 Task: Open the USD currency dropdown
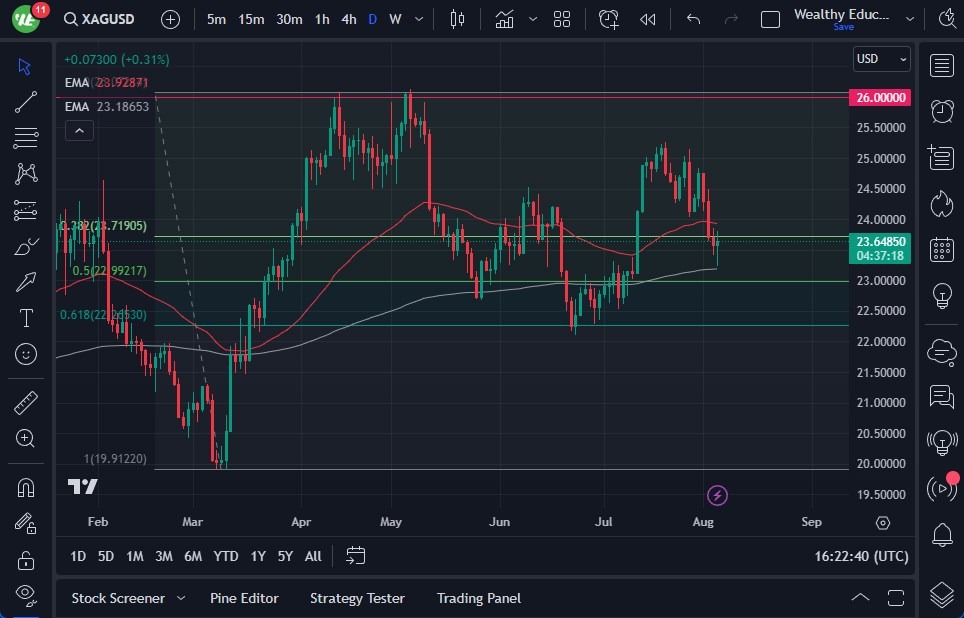881,59
